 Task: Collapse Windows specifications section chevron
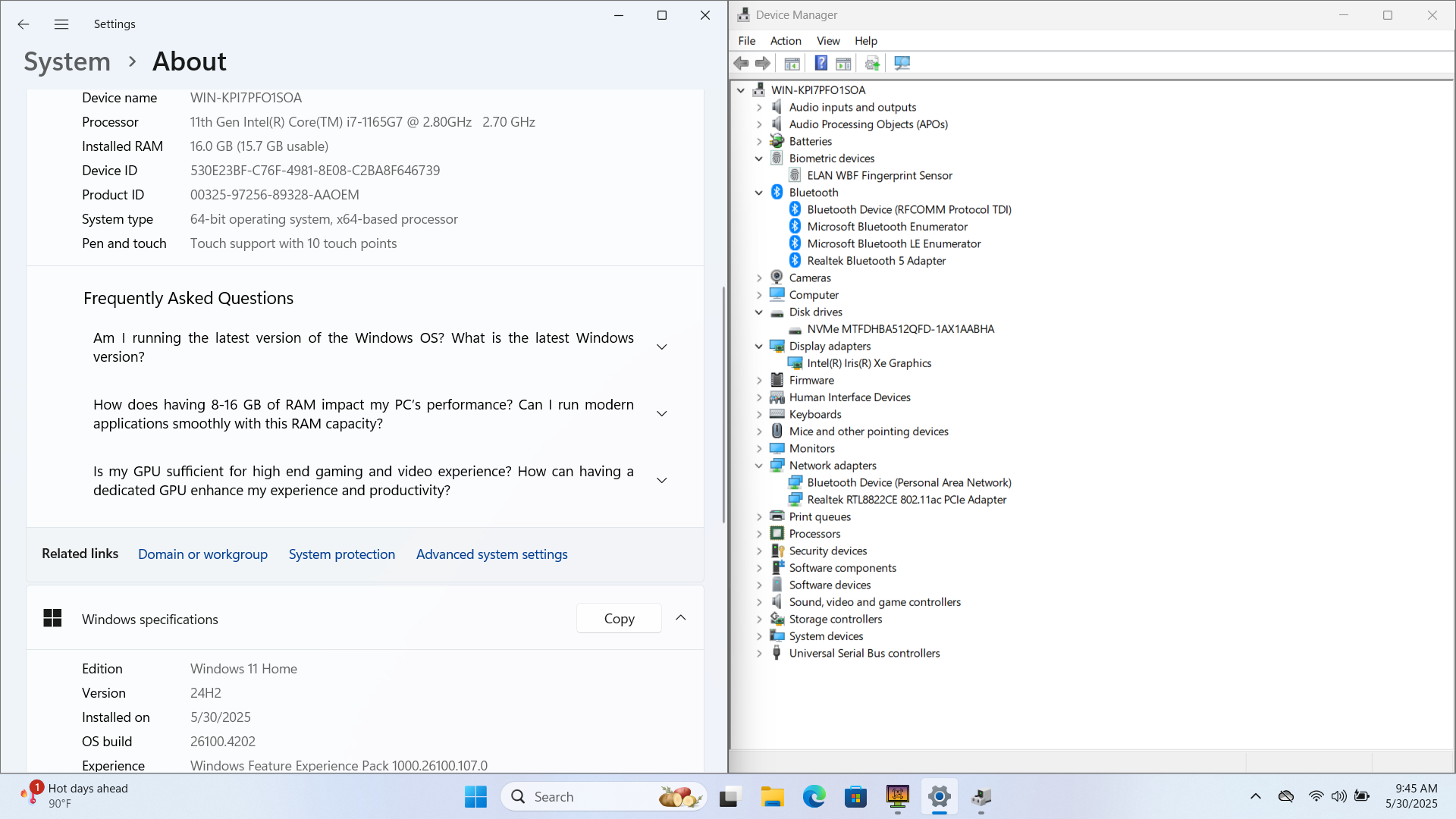pos(681,618)
